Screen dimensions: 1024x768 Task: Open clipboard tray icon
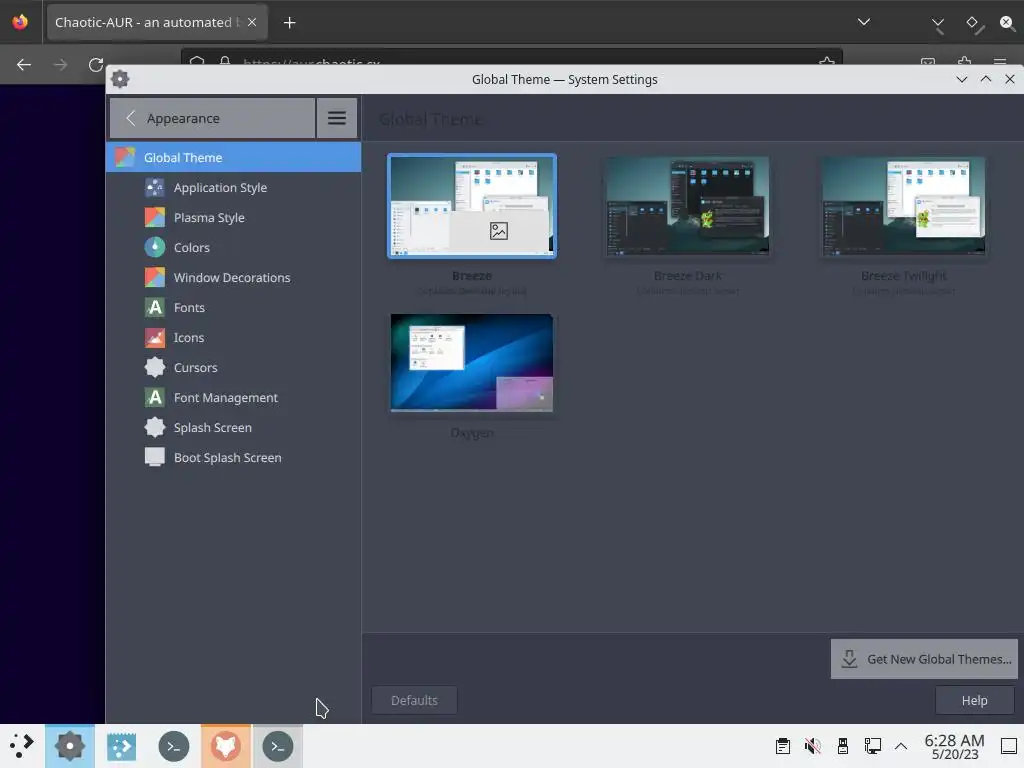click(782, 746)
